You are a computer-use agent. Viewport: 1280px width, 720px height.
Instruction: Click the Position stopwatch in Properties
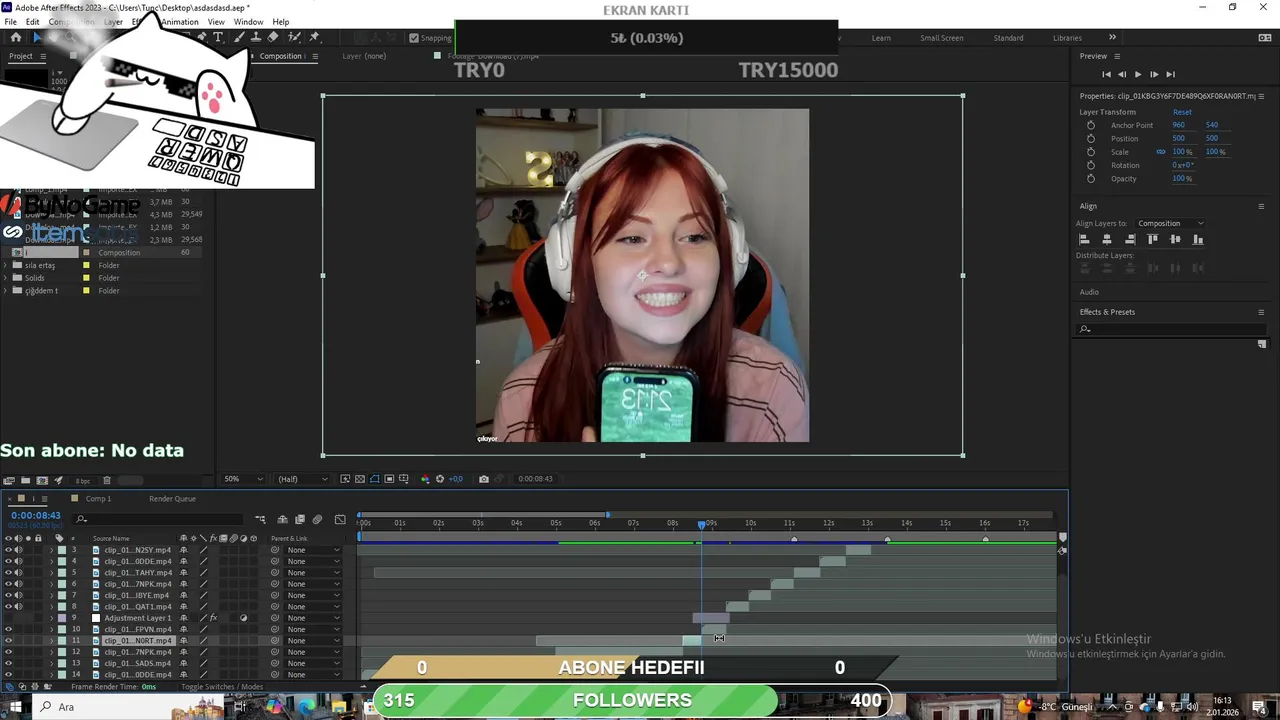click(x=1090, y=138)
